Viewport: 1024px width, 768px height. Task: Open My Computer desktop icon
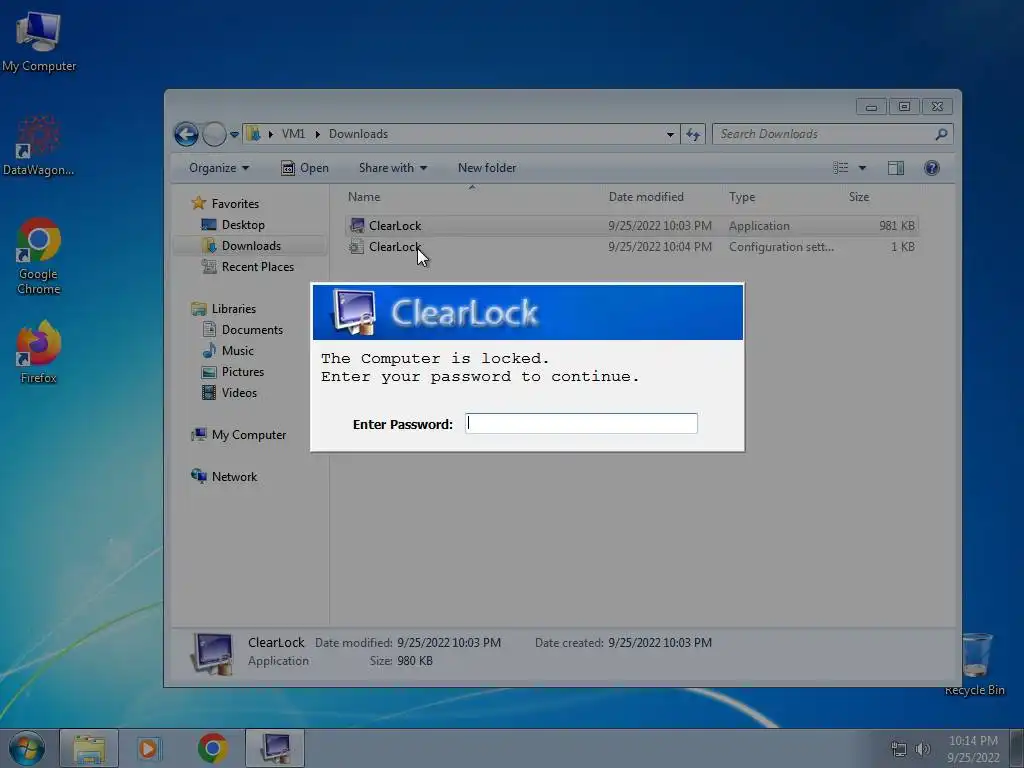39,42
